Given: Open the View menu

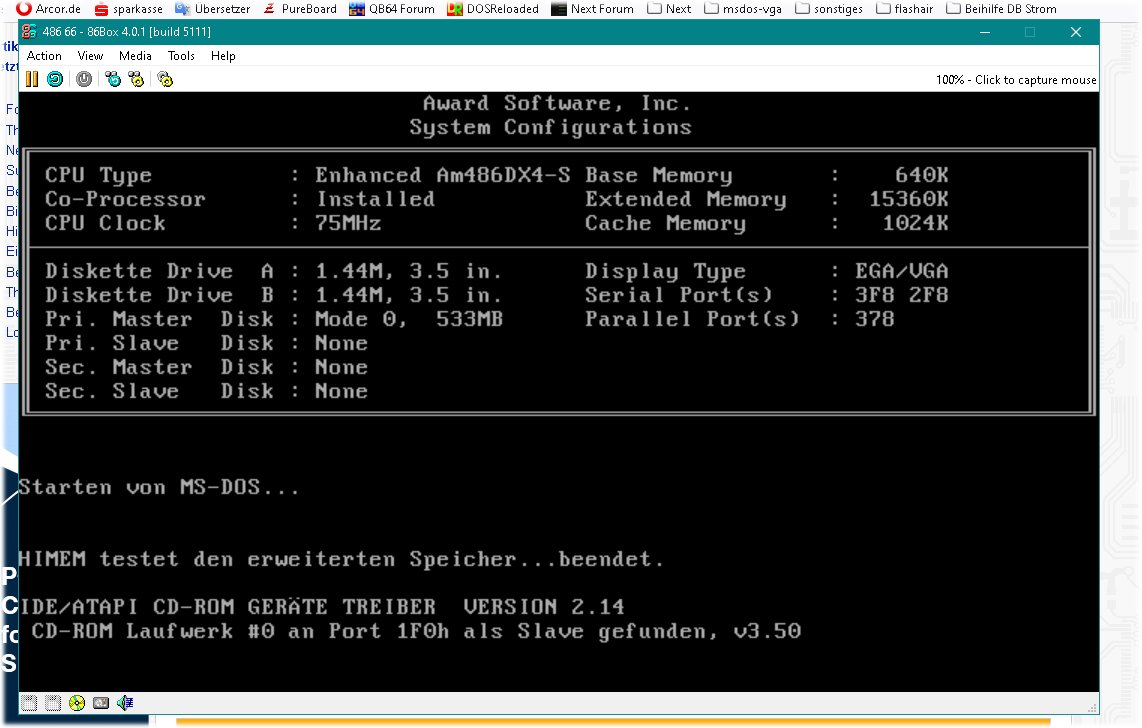Looking at the screenshot, I should [x=90, y=56].
